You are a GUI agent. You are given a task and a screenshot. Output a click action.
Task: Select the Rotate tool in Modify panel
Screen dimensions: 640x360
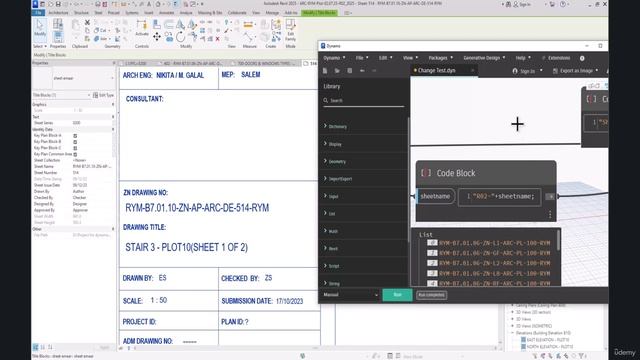[x=180, y=38]
